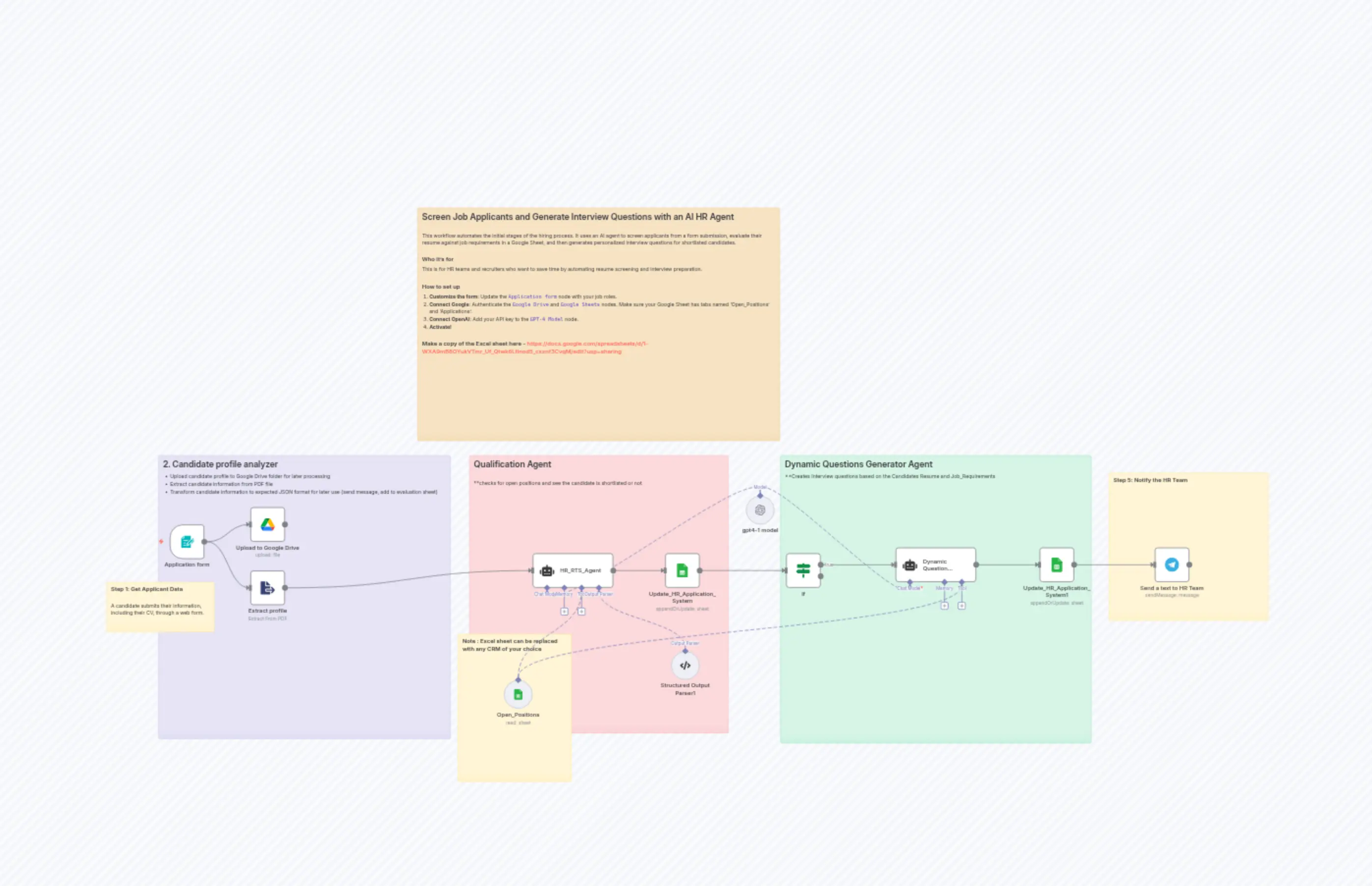This screenshot has width=1372, height=886.
Task: Select the Upload to Google Drive node
Action: tap(267, 524)
